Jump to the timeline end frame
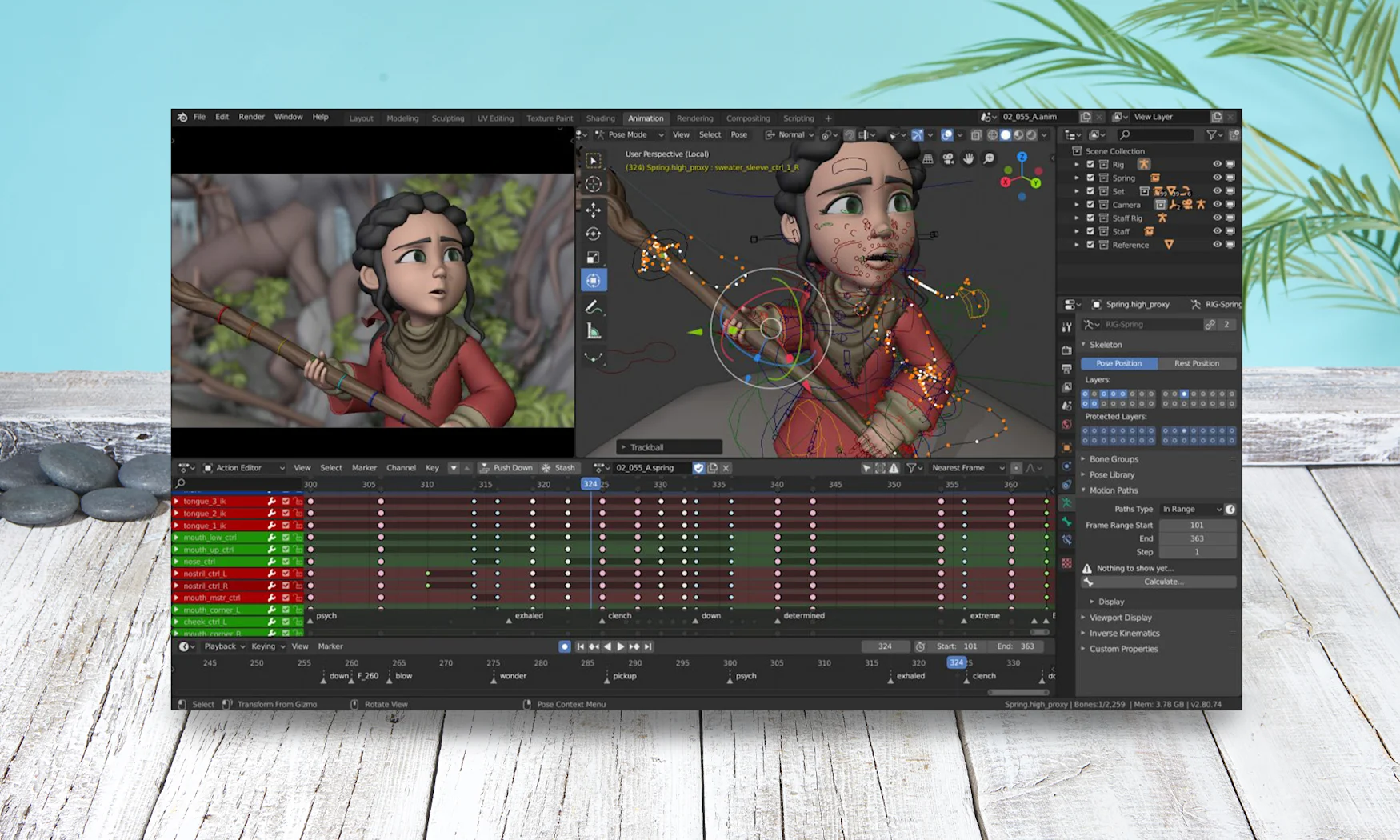This screenshot has width=1400, height=840. click(648, 646)
